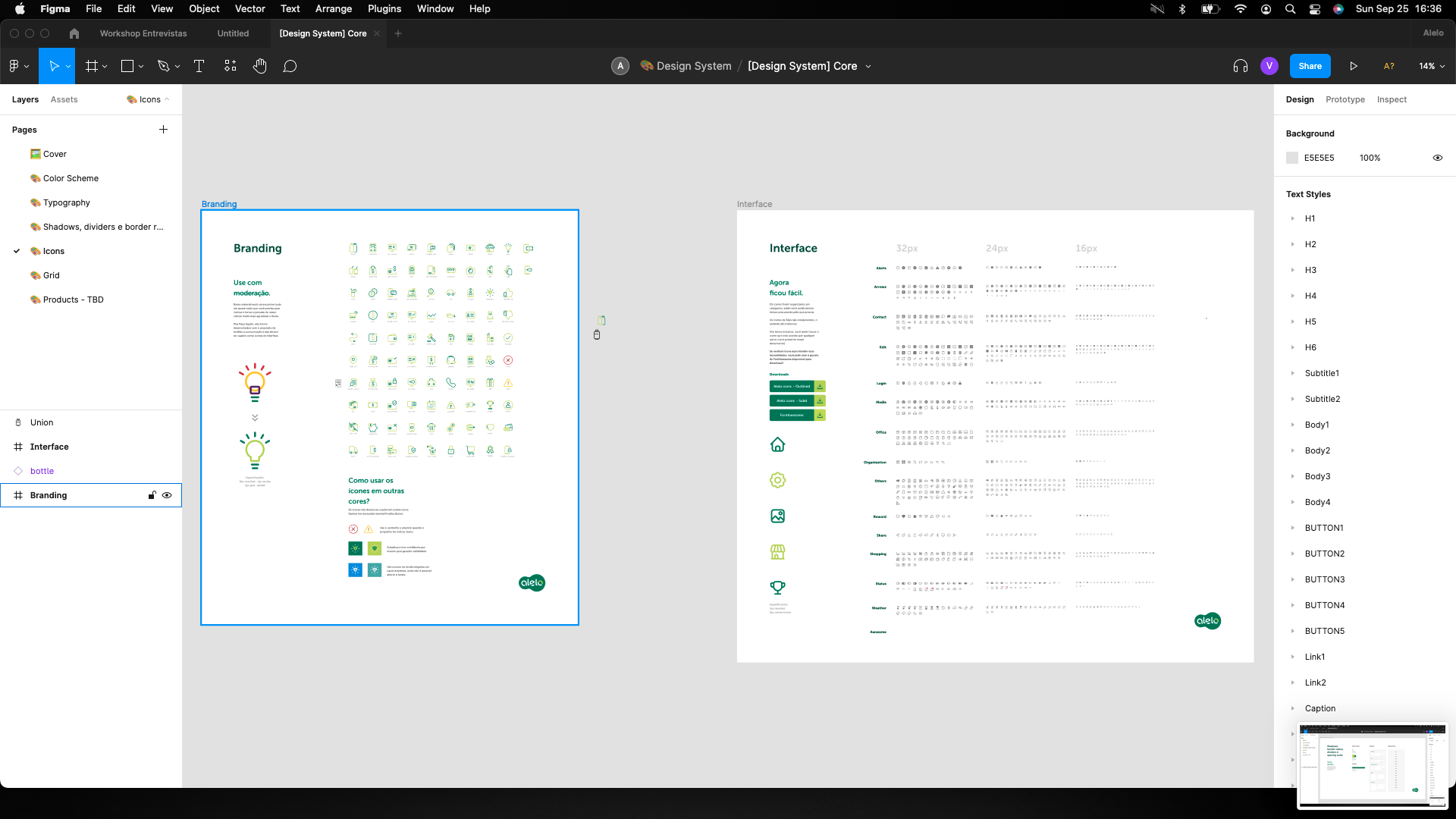Open the Comment tool
The height and width of the screenshot is (819, 1456).
pyautogui.click(x=290, y=66)
